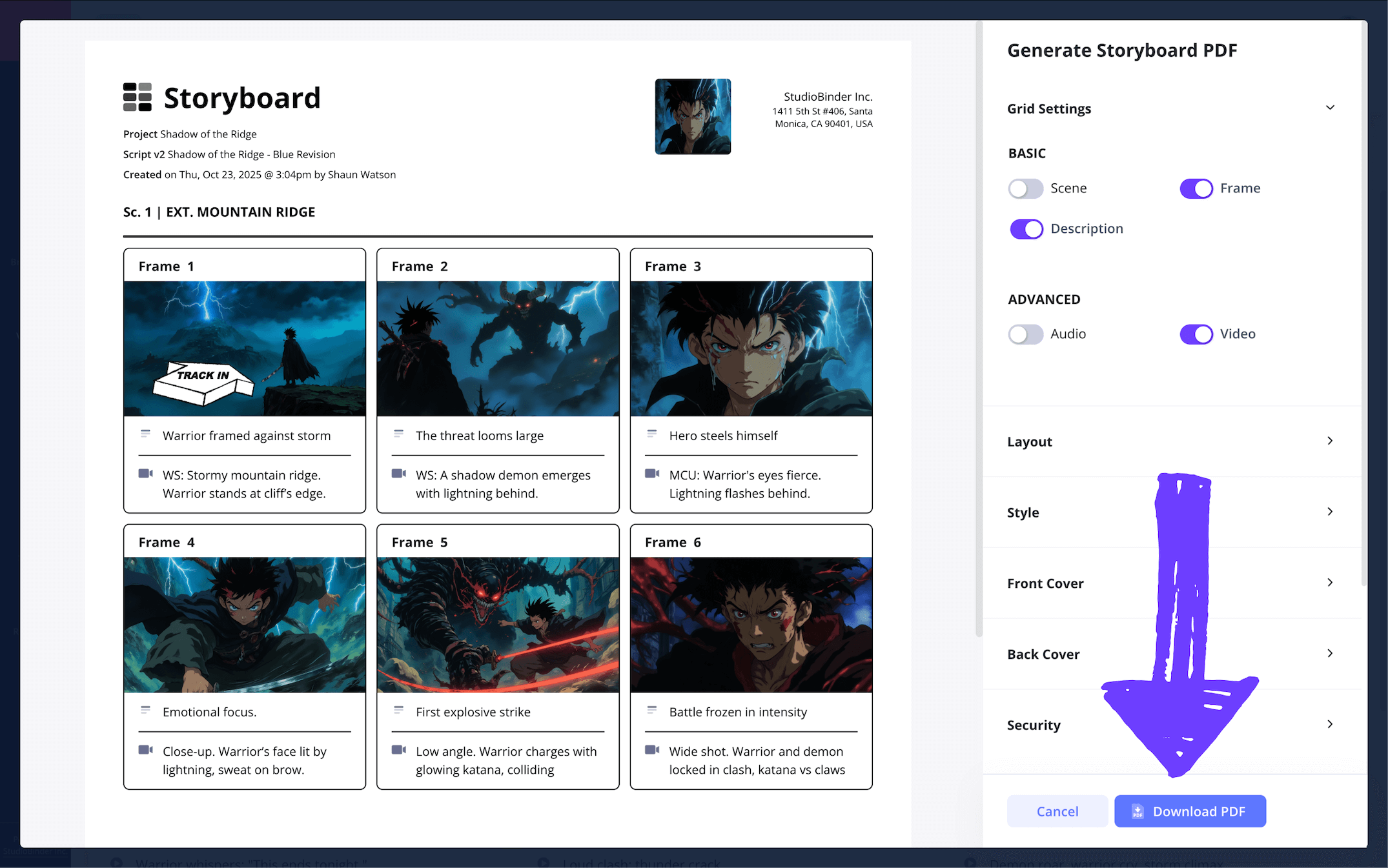Click the Frame 4 crouching warrior image

[245, 625]
